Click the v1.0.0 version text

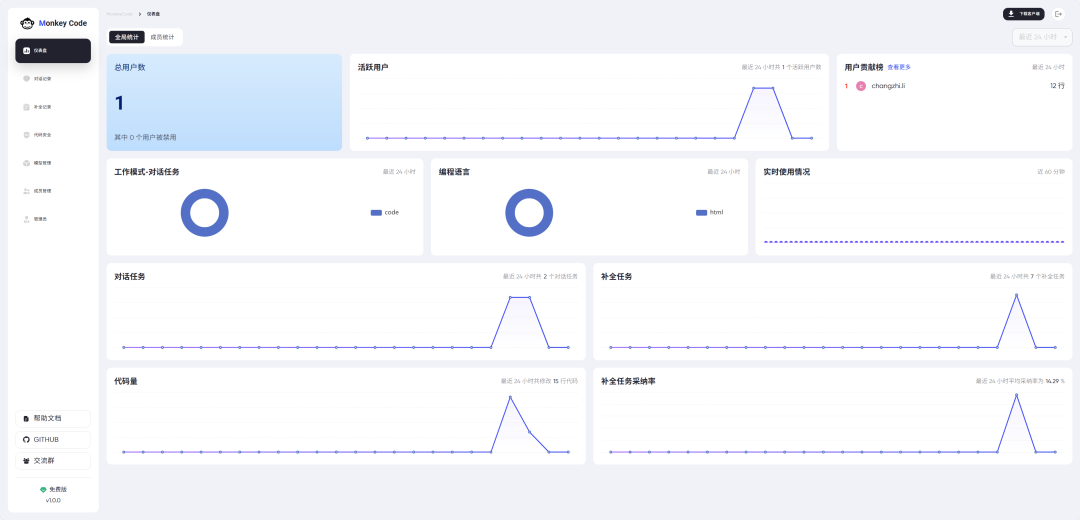[x=53, y=500]
